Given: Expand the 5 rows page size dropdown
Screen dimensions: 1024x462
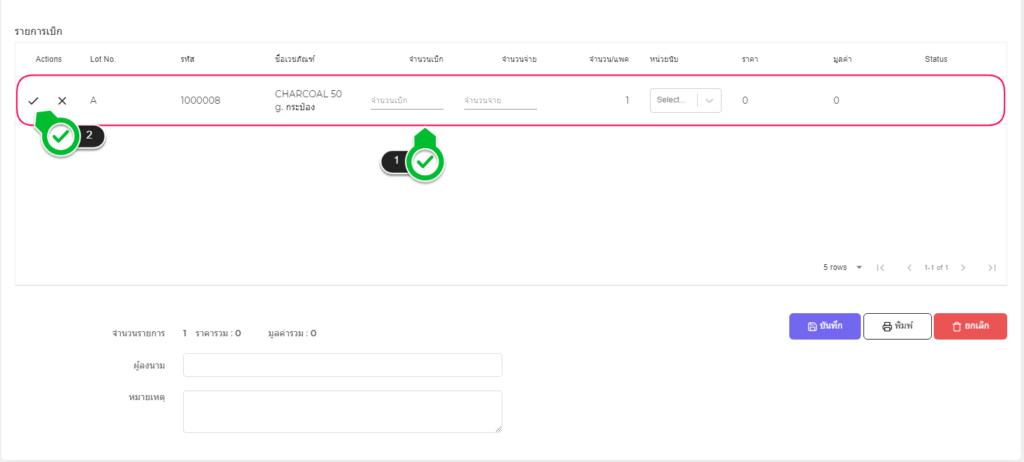Looking at the screenshot, I should (841, 268).
